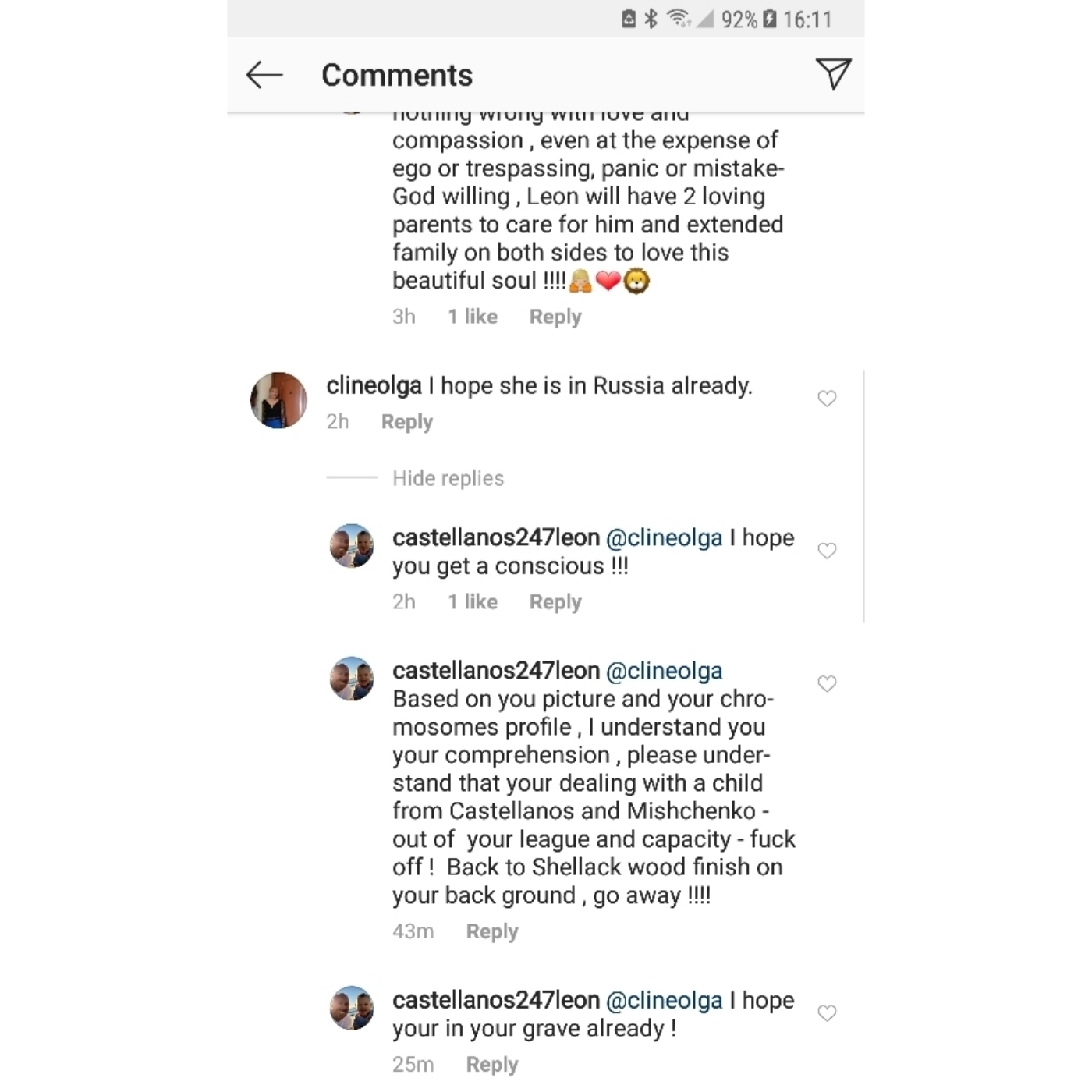1092x1092 pixels.
Task: Like the 'Based on you picture' reply heart
Action: coord(827,683)
